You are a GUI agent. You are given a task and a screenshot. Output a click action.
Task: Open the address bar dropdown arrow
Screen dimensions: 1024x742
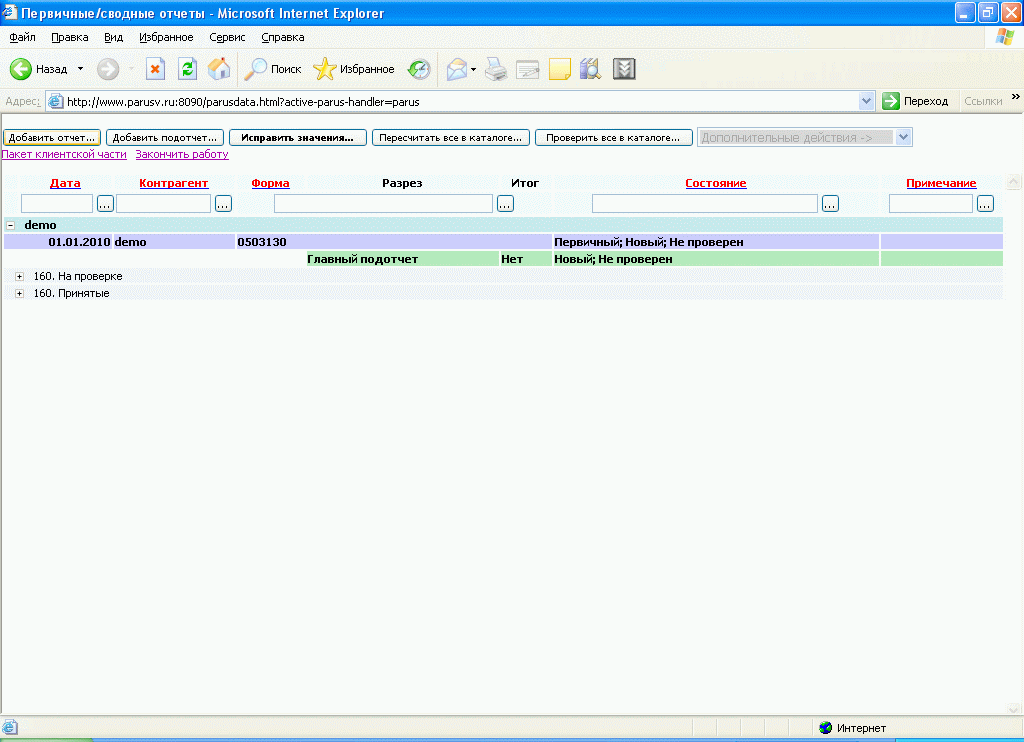[x=866, y=101]
